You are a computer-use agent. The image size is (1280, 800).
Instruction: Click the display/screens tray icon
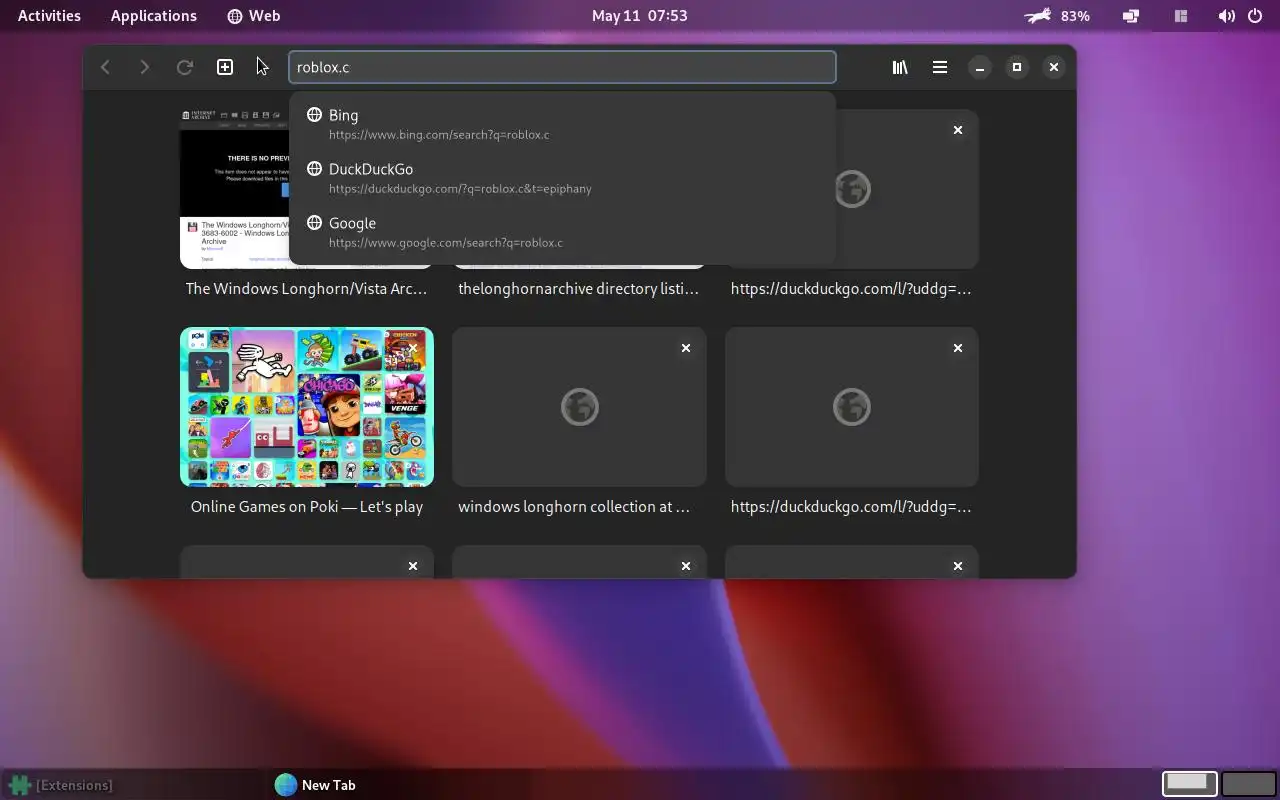[x=1131, y=15]
